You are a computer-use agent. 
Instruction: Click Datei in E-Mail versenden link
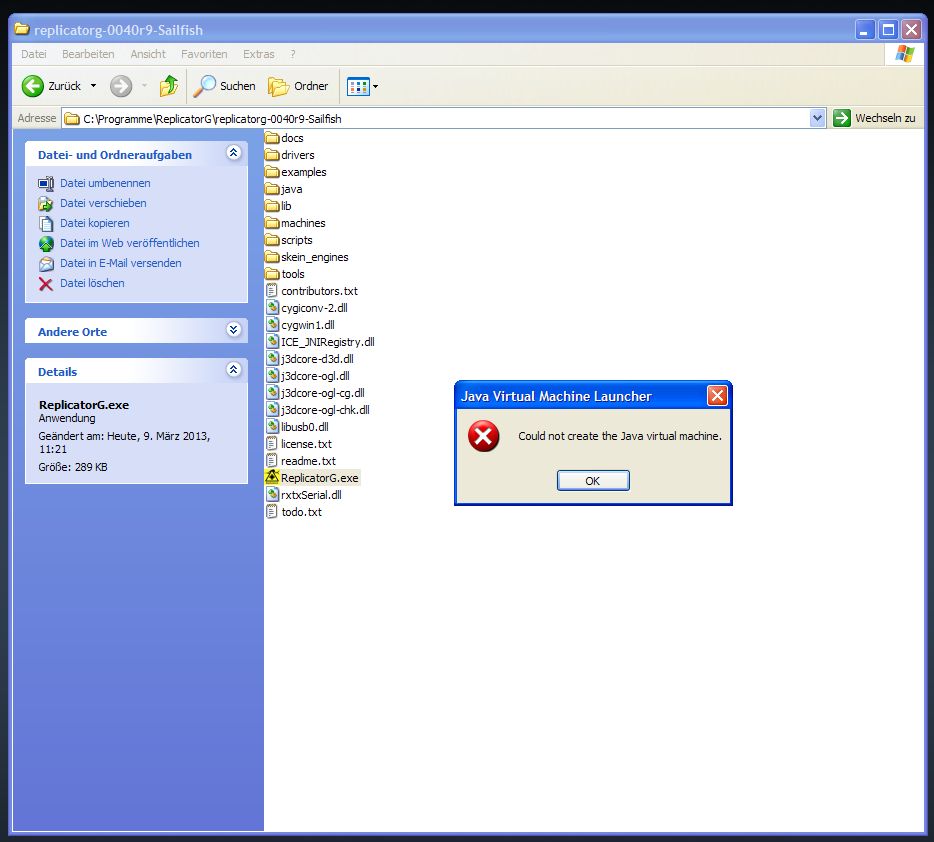pyautogui.click(x=121, y=263)
